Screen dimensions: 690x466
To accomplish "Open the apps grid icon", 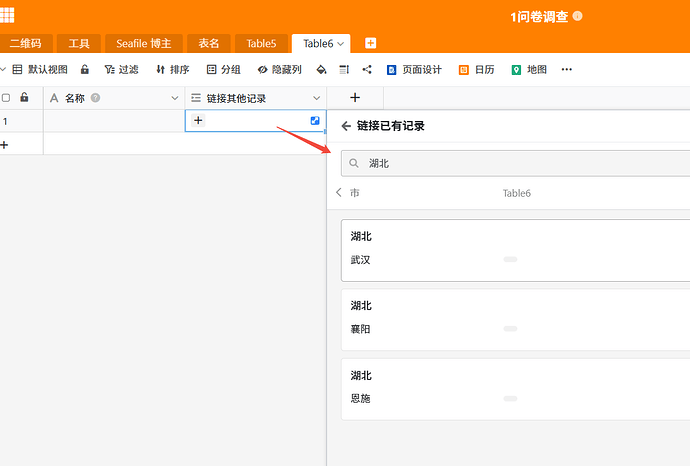I will pyautogui.click(x=7, y=15).
